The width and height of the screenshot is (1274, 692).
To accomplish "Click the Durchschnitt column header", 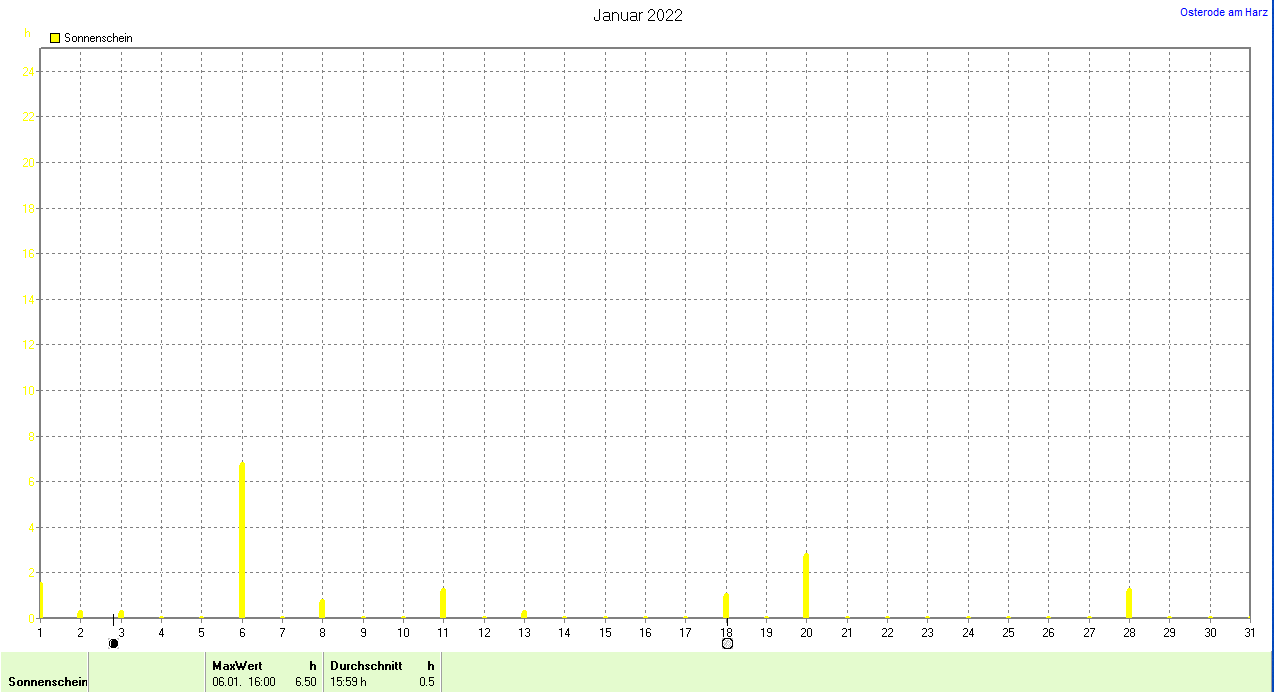I will pos(366,665).
